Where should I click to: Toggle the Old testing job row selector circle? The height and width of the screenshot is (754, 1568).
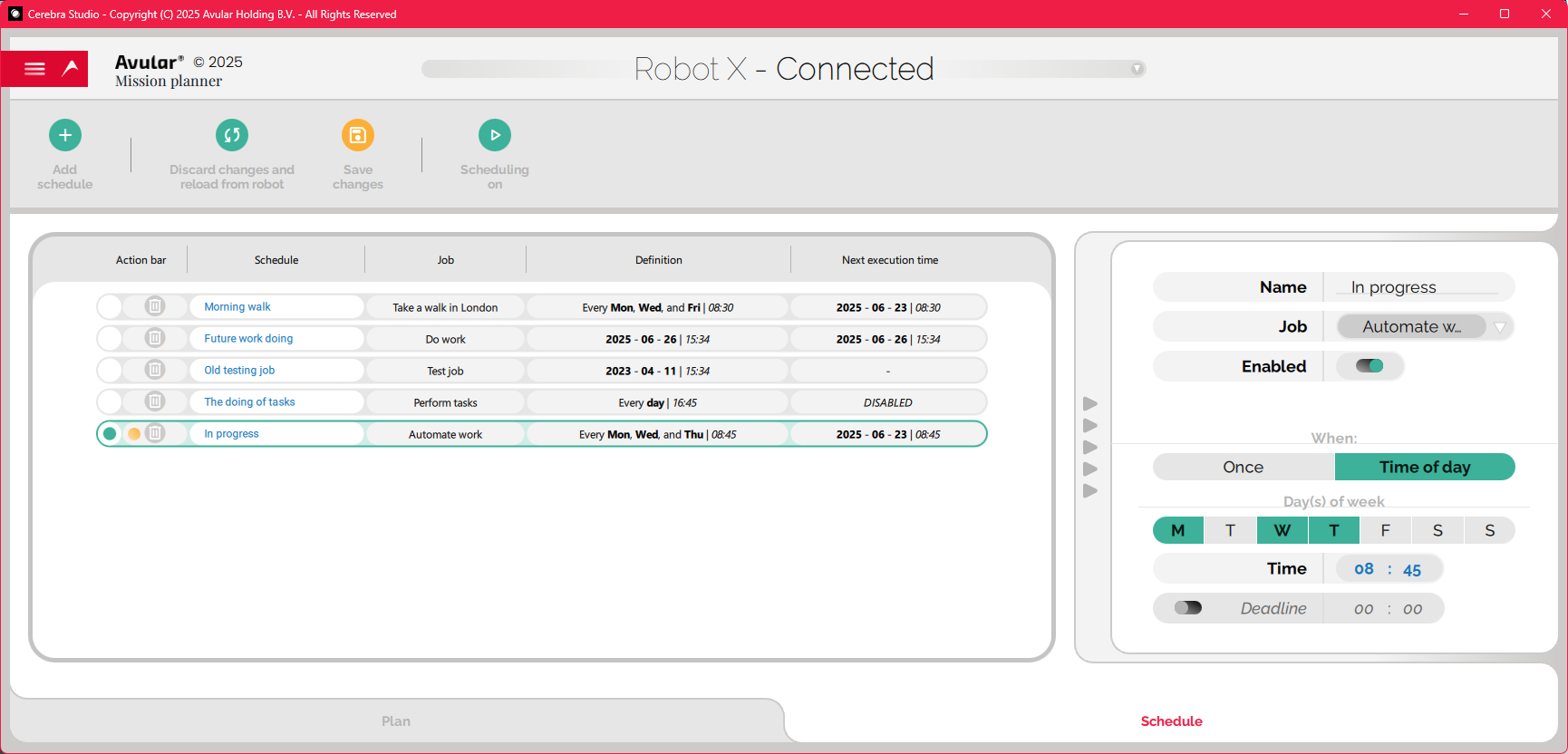(x=110, y=370)
